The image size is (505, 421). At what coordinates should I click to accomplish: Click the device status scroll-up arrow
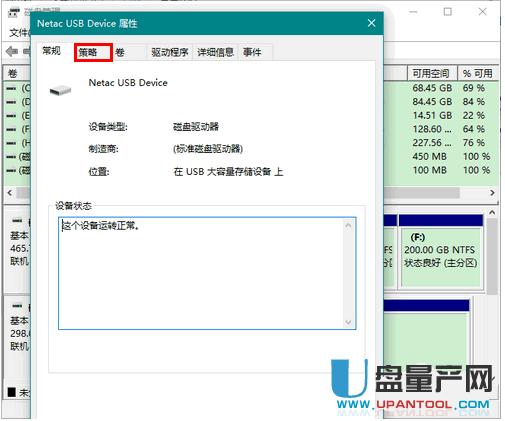pos(348,226)
